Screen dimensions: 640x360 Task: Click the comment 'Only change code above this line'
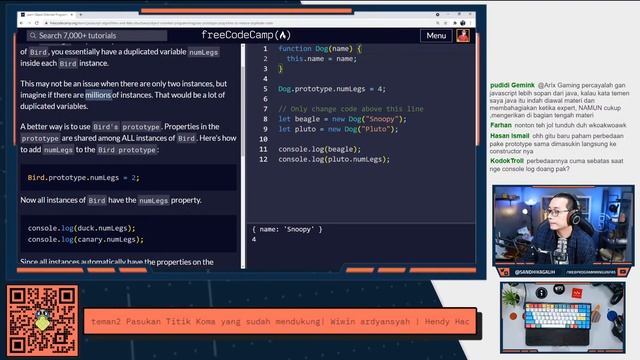click(351, 109)
